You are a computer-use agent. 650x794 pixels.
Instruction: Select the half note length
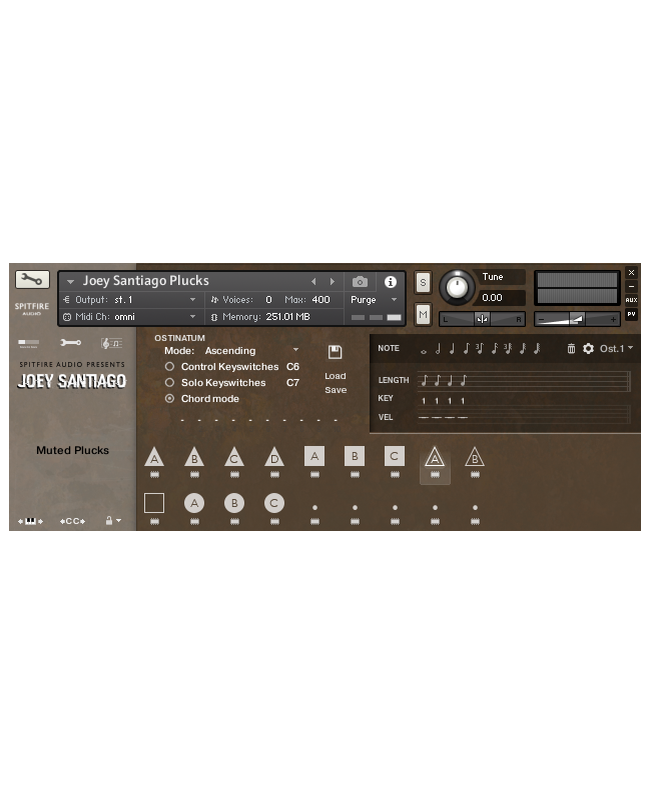pos(438,348)
